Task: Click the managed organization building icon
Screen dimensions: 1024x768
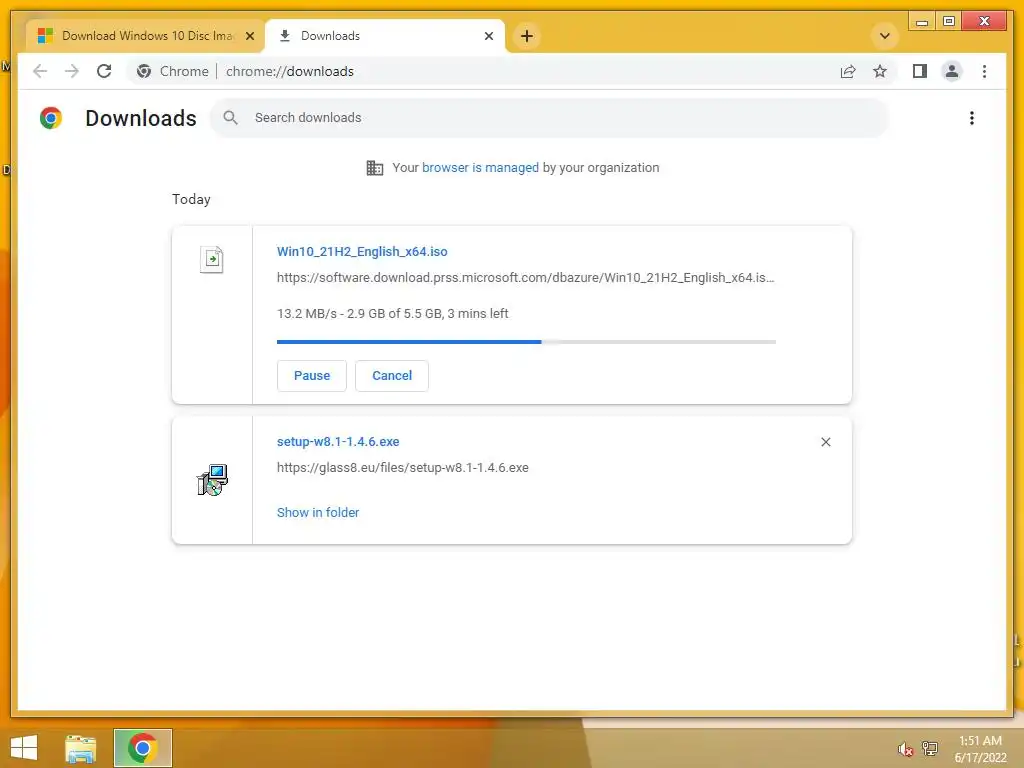Action: [x=375, y=168]
